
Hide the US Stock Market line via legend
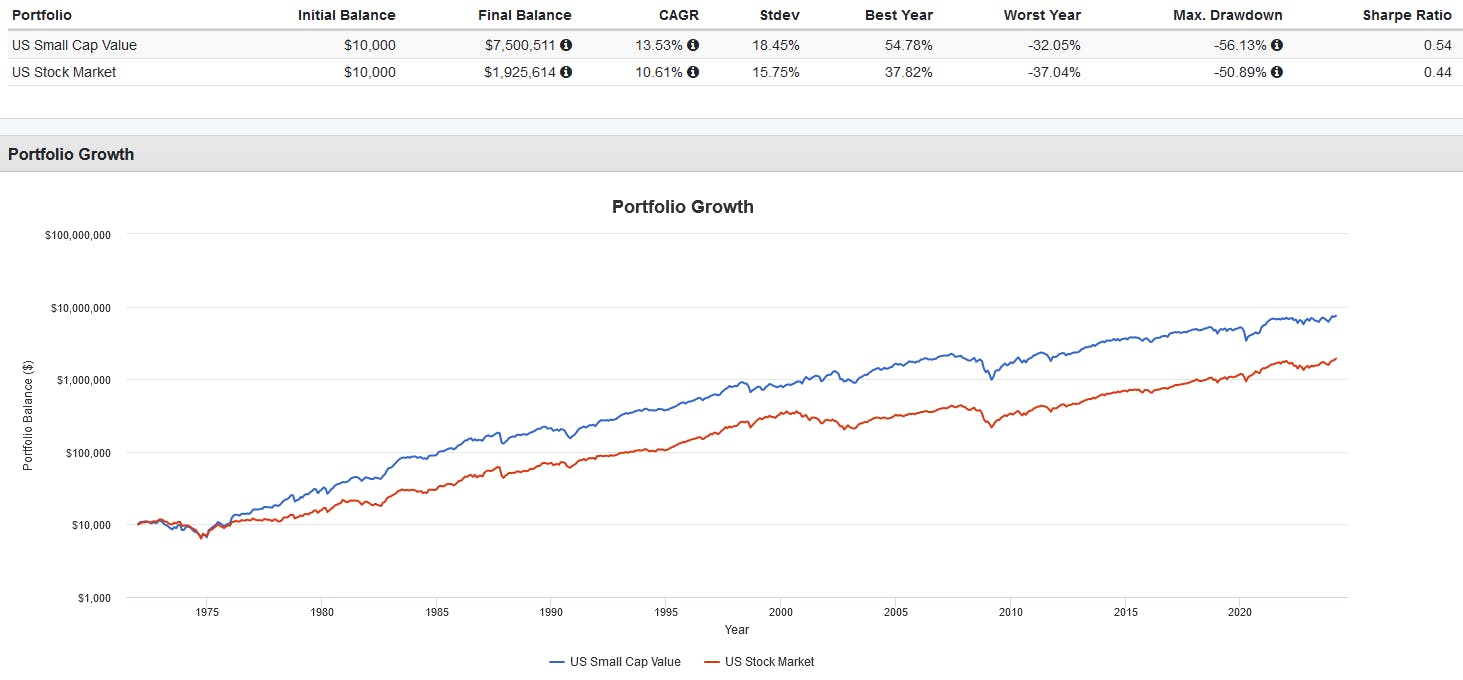coord(769,661)
